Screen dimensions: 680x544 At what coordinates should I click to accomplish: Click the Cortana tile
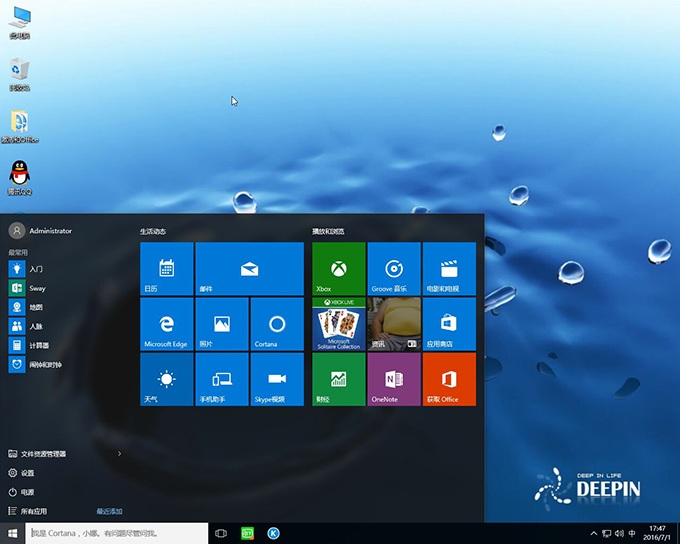[x=277, y=324]
